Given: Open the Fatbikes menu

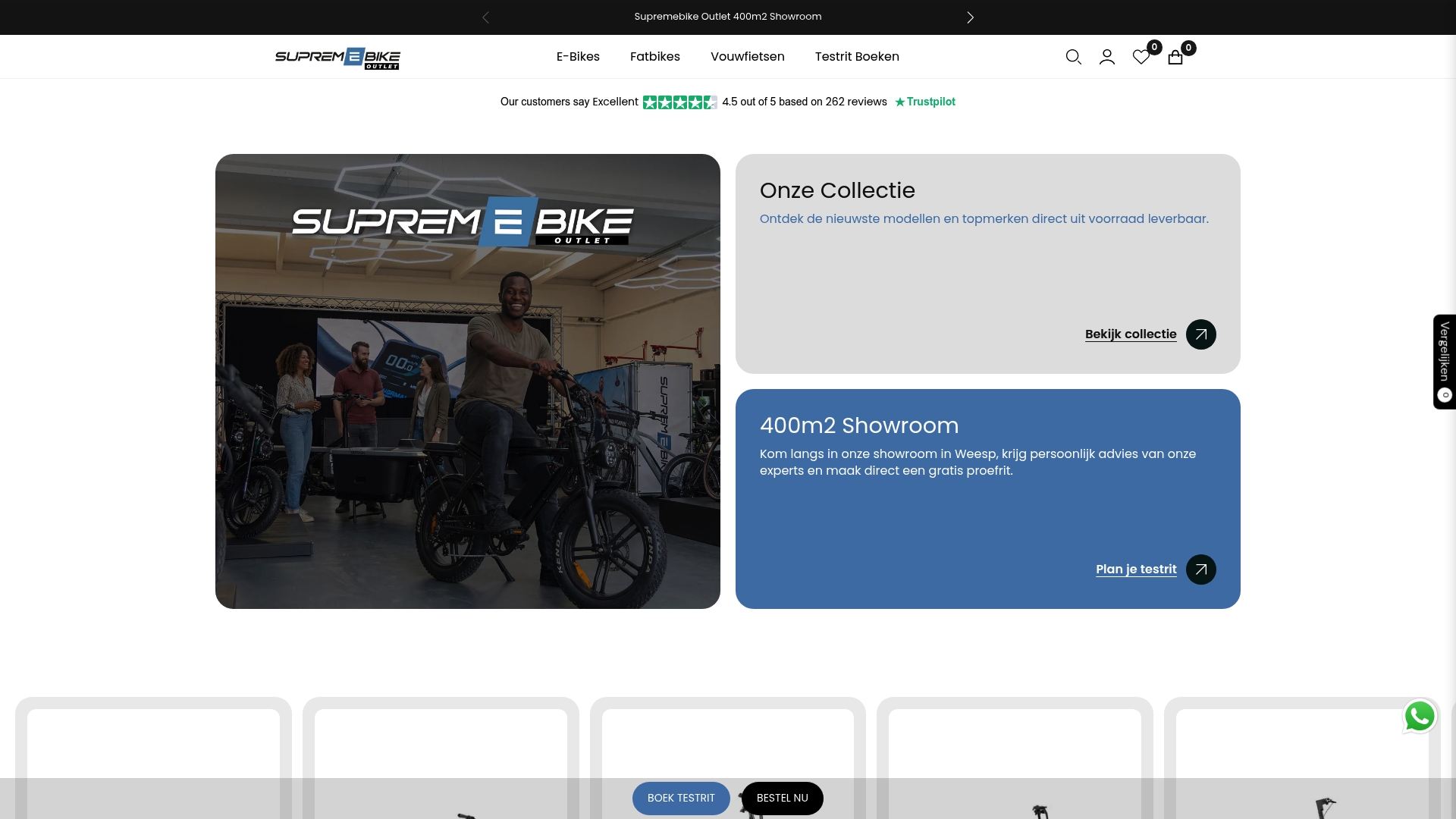Looking at the screenshot, I should click(x=655, y=57).
